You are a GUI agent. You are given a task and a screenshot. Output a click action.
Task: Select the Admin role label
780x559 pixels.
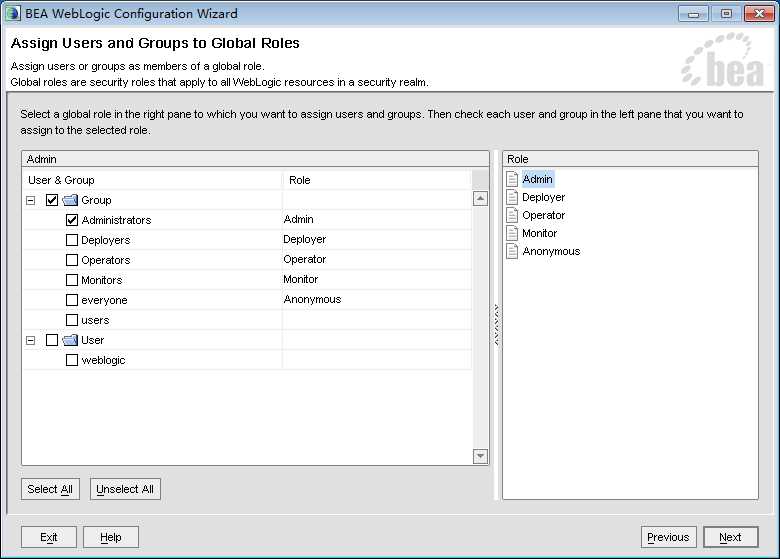click(x=537, y=179)
